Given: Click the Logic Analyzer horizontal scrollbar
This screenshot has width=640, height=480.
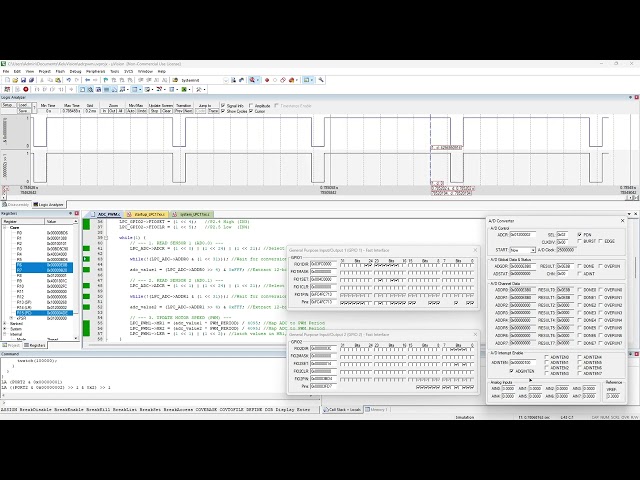Looking at the screenshot, I should (318, 198).
